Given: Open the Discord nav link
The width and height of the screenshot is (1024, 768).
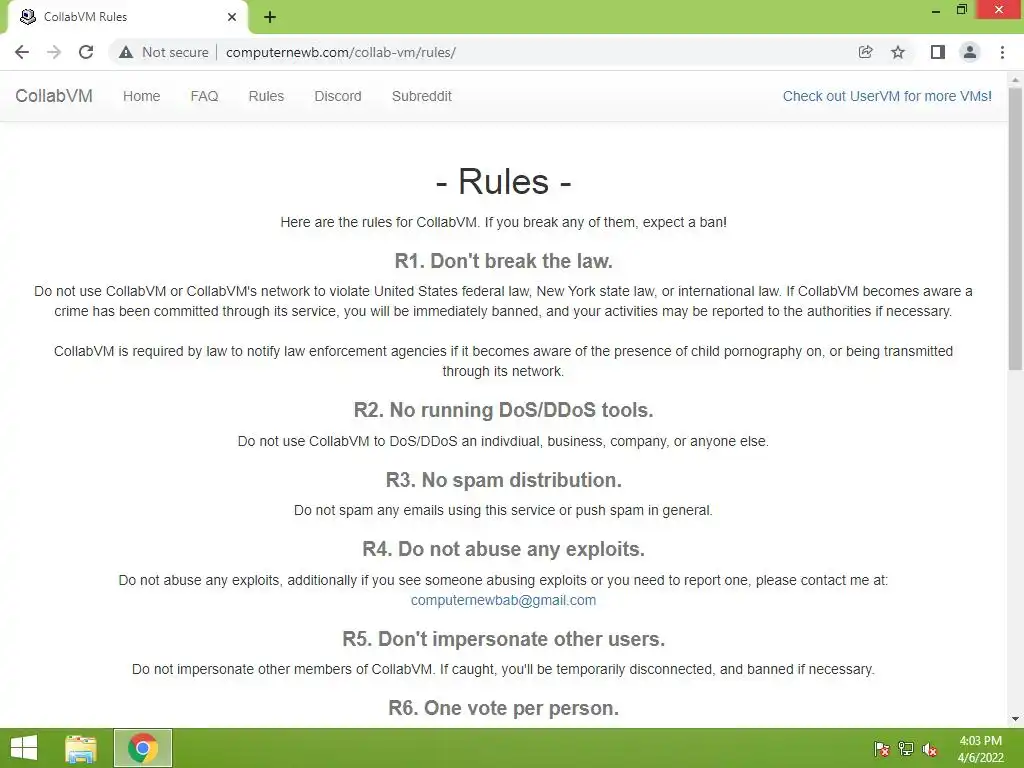Looking at the screenshot, I should pyautogui.click(x=338, y=96).
